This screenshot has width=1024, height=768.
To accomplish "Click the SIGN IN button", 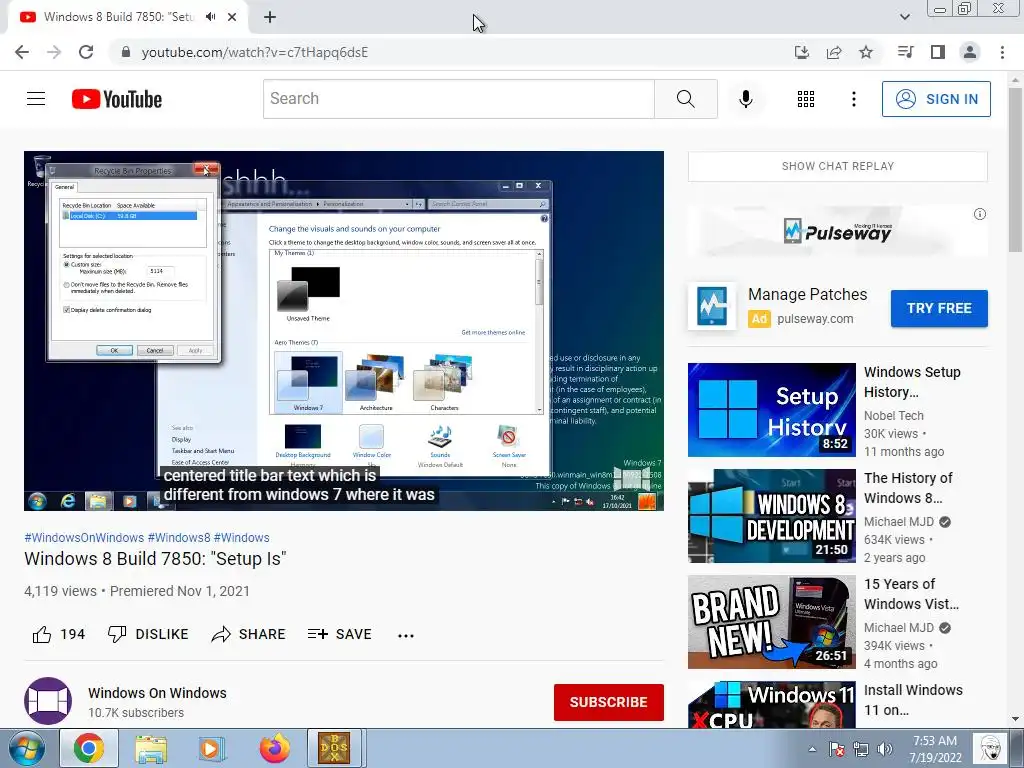I will [x=936, y=99].
